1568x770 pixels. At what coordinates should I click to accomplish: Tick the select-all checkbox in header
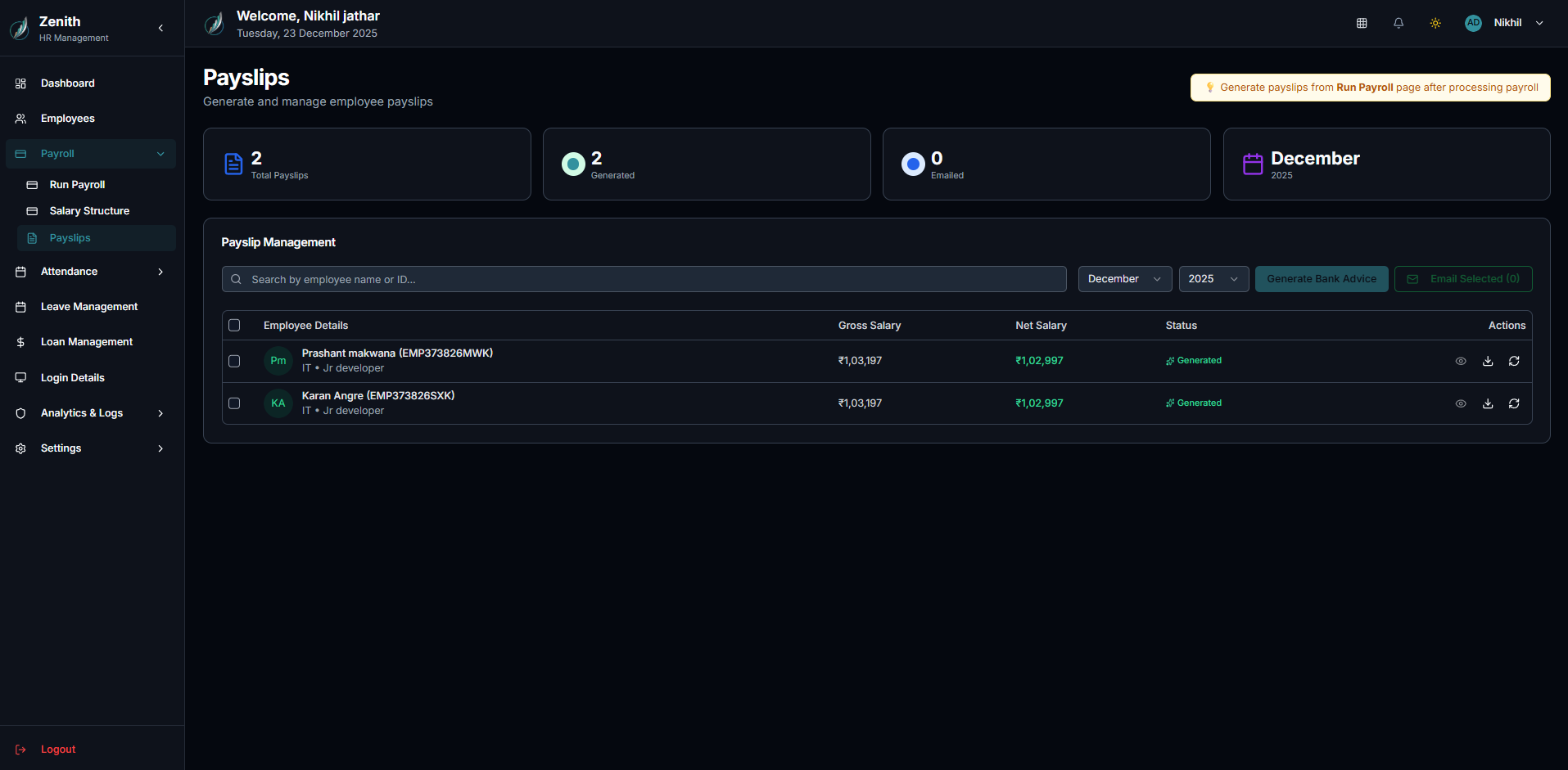click(x=234, y=326)
